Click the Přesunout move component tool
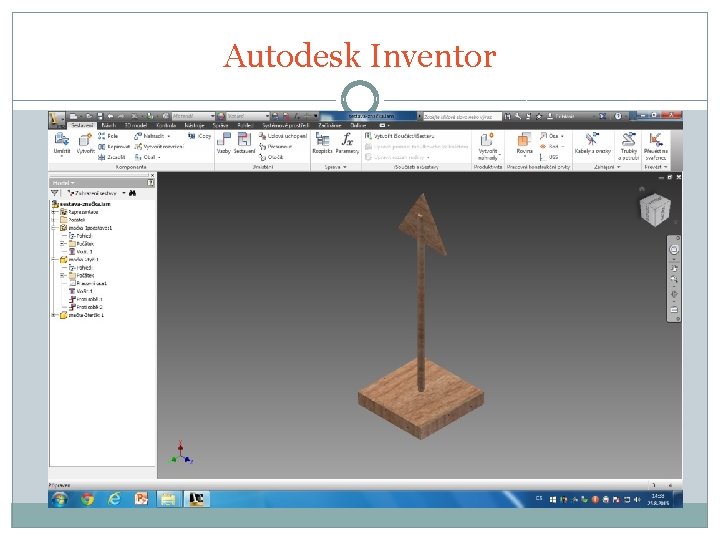 click(x=276, y=146)
